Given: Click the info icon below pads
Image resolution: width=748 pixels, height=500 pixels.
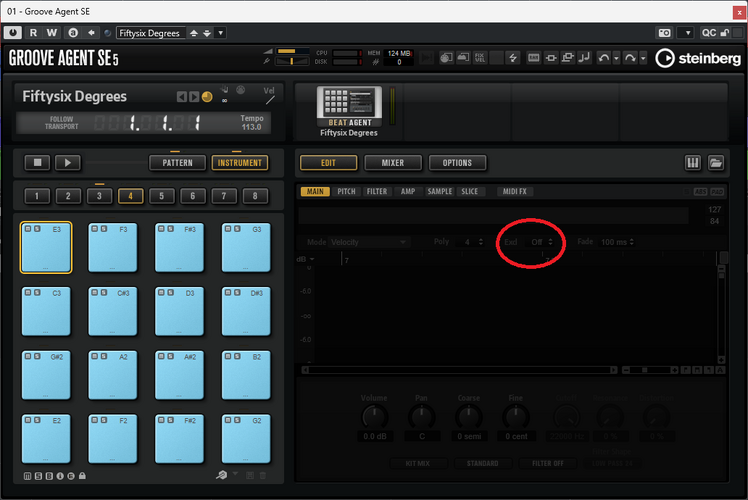Looking at the screenshot, I should click(x=60, y=476).
